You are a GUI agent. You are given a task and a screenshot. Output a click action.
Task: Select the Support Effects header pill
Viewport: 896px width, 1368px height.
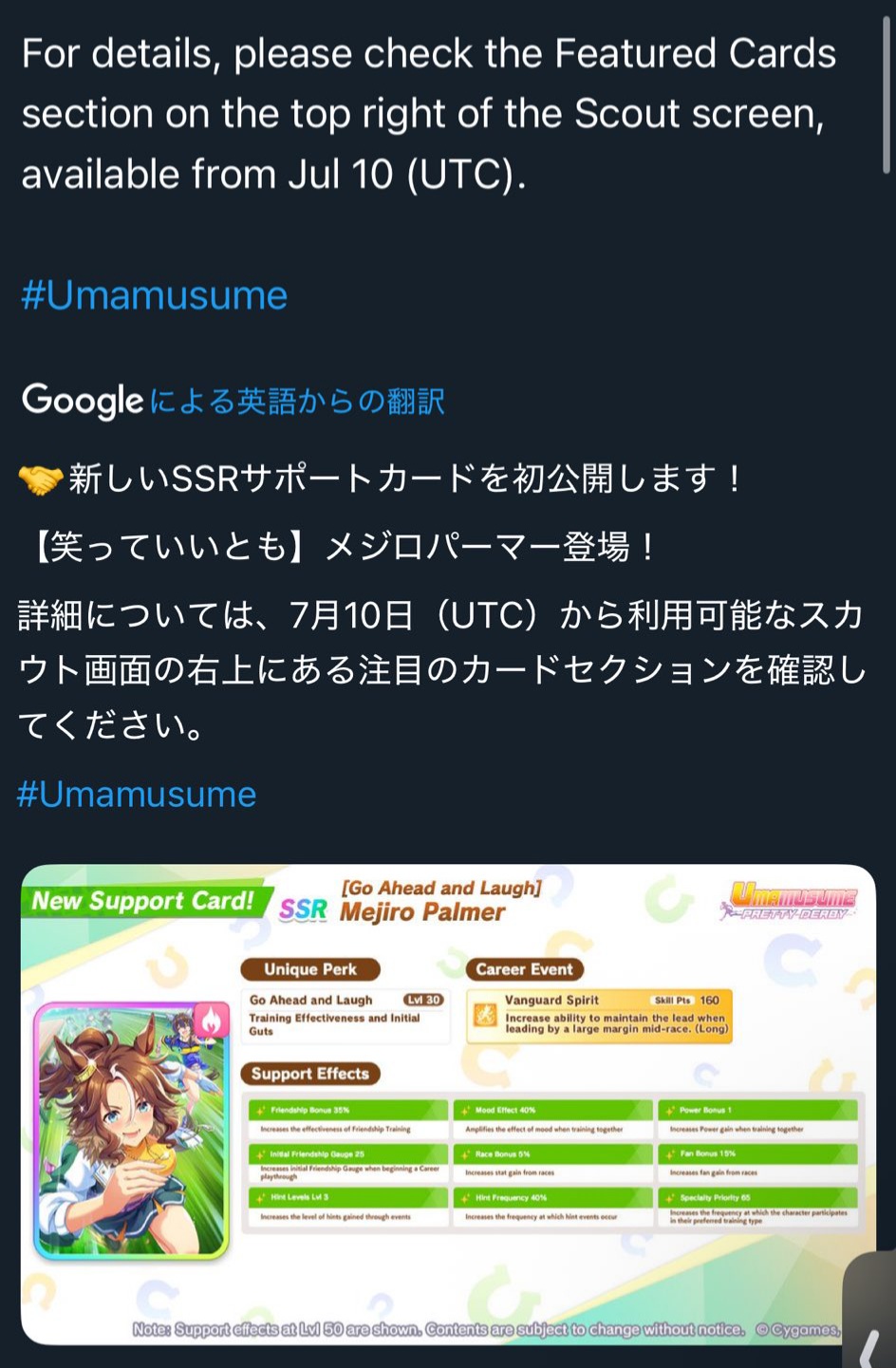click(310, 1074)
